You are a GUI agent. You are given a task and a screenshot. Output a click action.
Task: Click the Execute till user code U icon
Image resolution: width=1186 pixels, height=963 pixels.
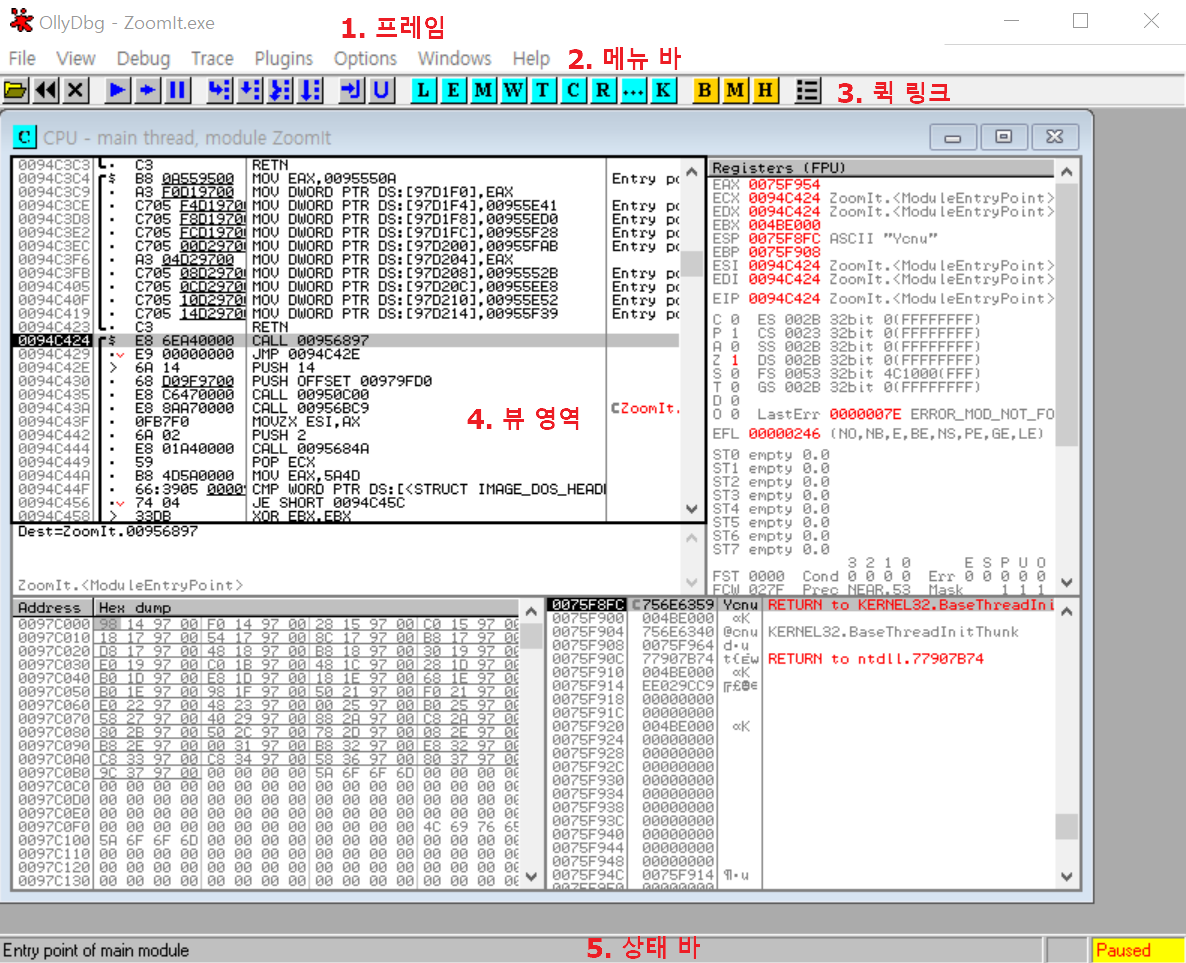[x=381, y=90]
